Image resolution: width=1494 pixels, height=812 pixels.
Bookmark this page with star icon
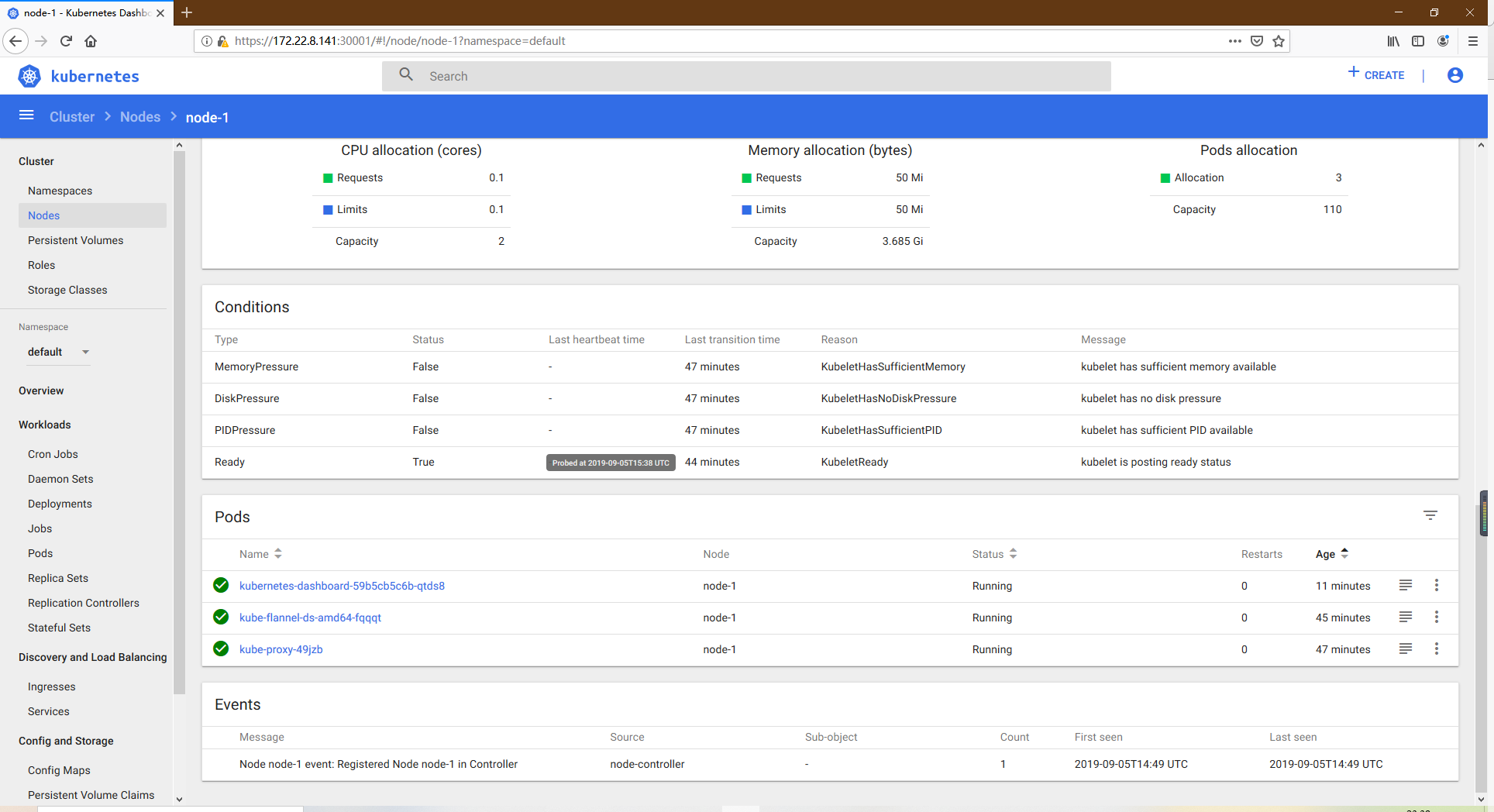[1279, 41]
